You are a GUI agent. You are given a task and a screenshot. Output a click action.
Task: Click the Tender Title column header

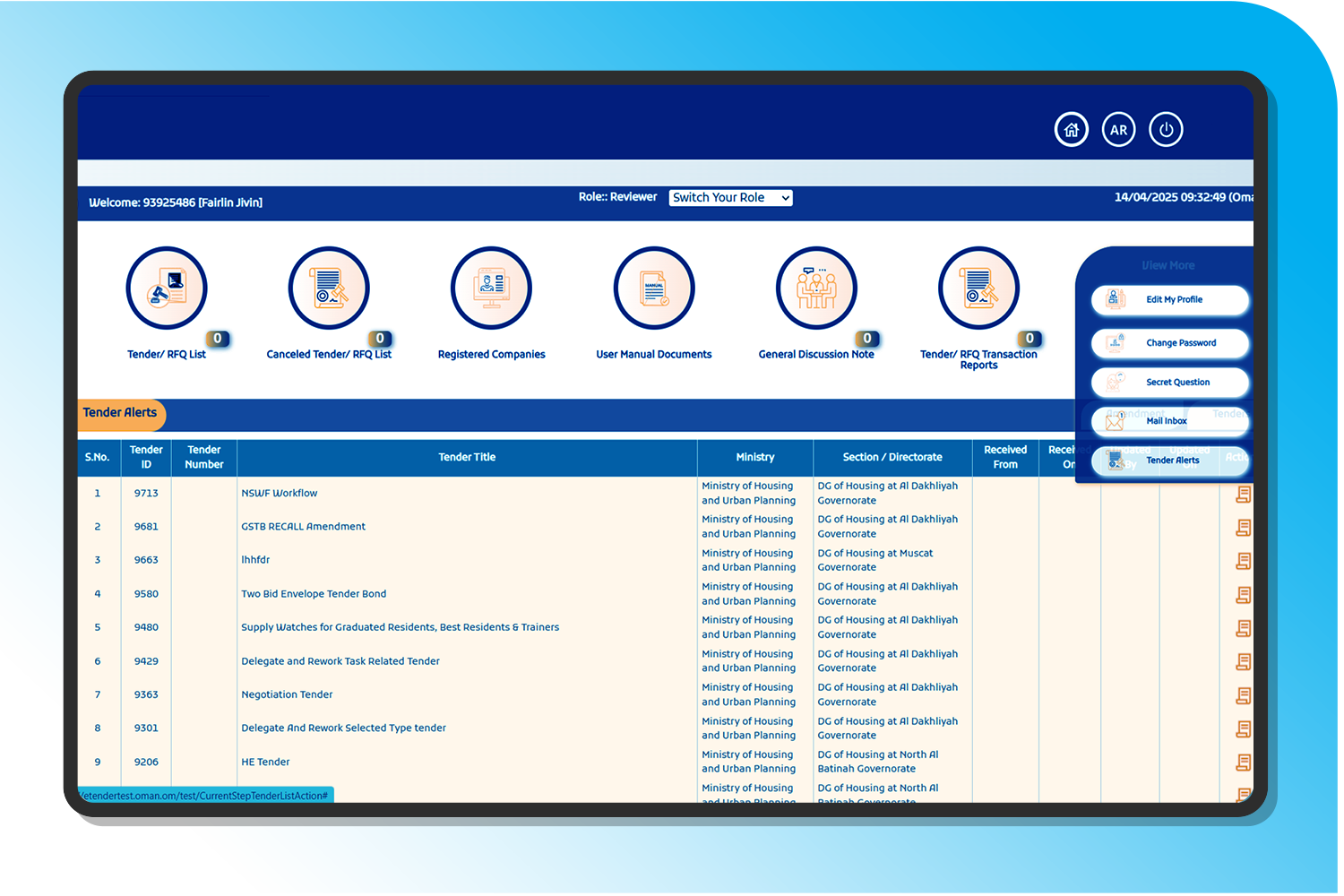(467, 458)
